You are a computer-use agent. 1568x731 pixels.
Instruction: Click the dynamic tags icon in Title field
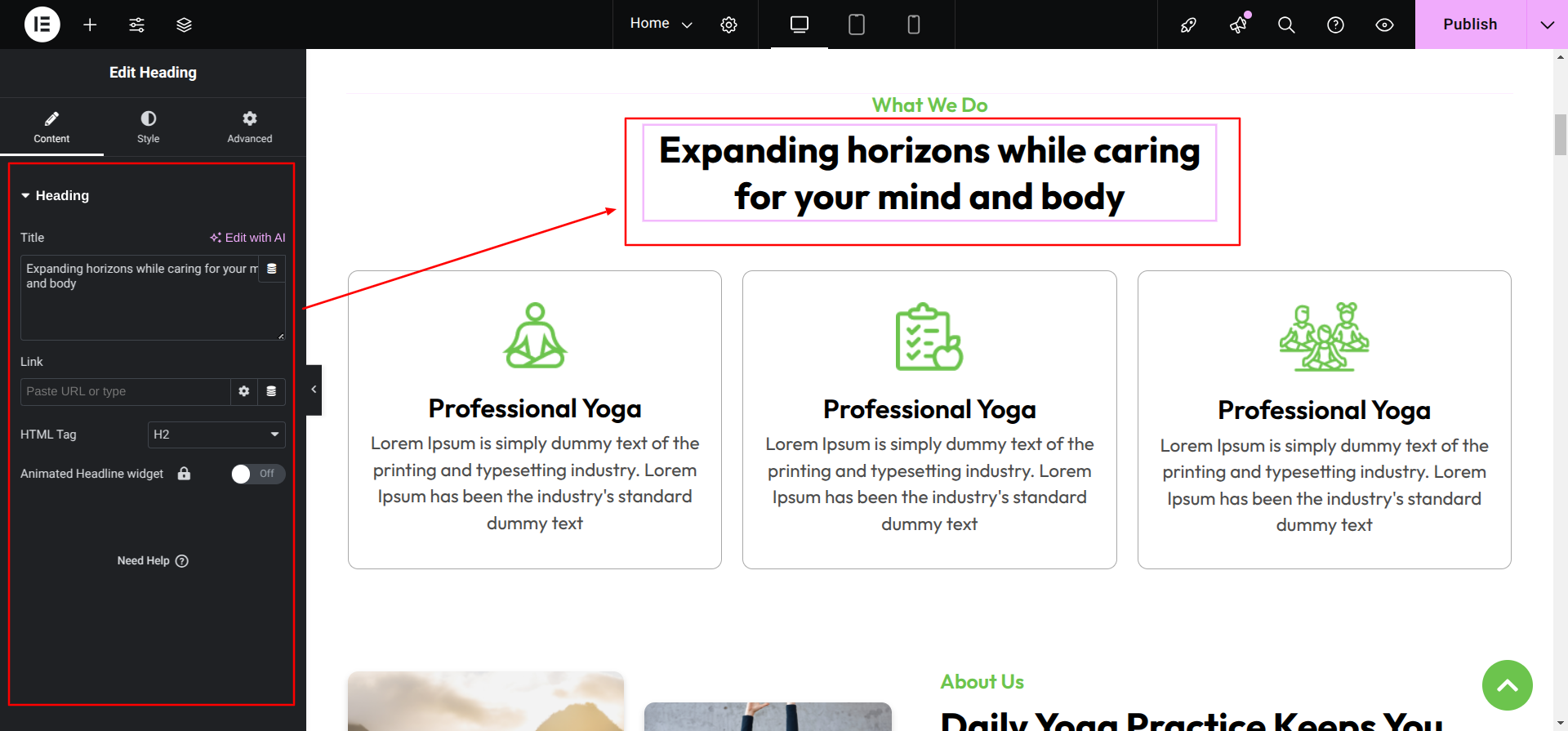coord(272,269)
